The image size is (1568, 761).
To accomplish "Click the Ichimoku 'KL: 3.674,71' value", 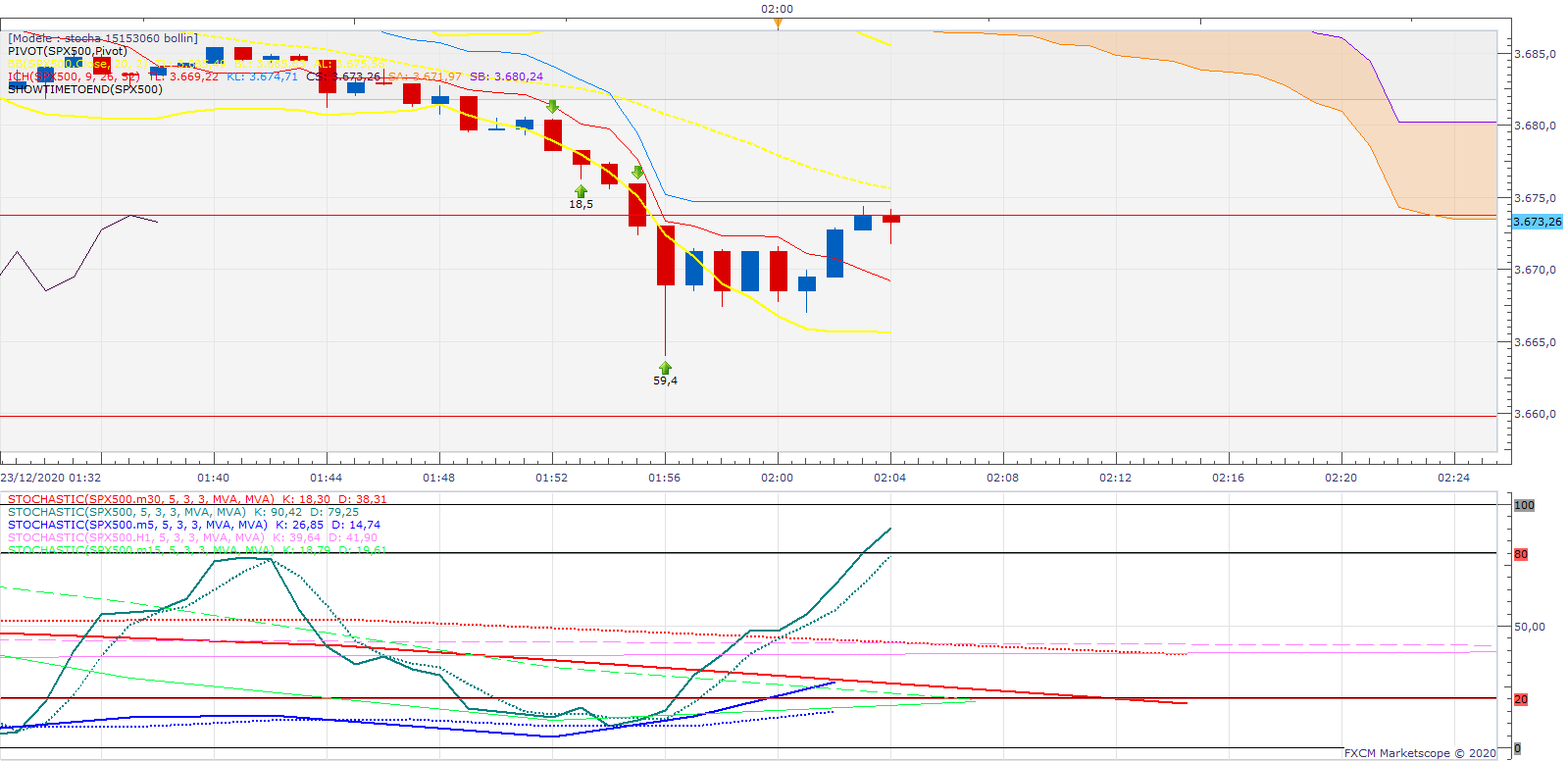I will 262,76.
